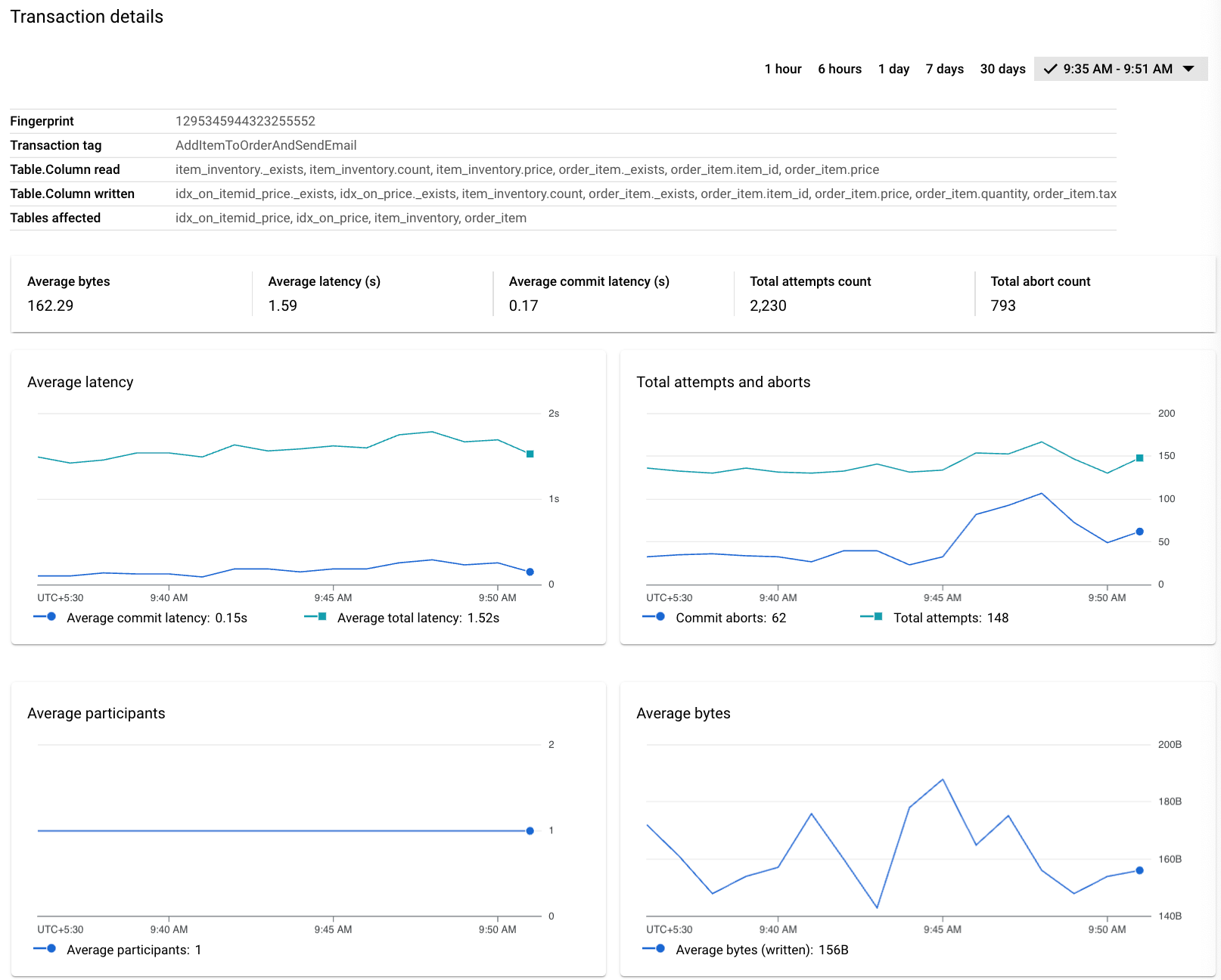Select the 6 hours time range
The image size is (1221, 980).
click(839, 68)
